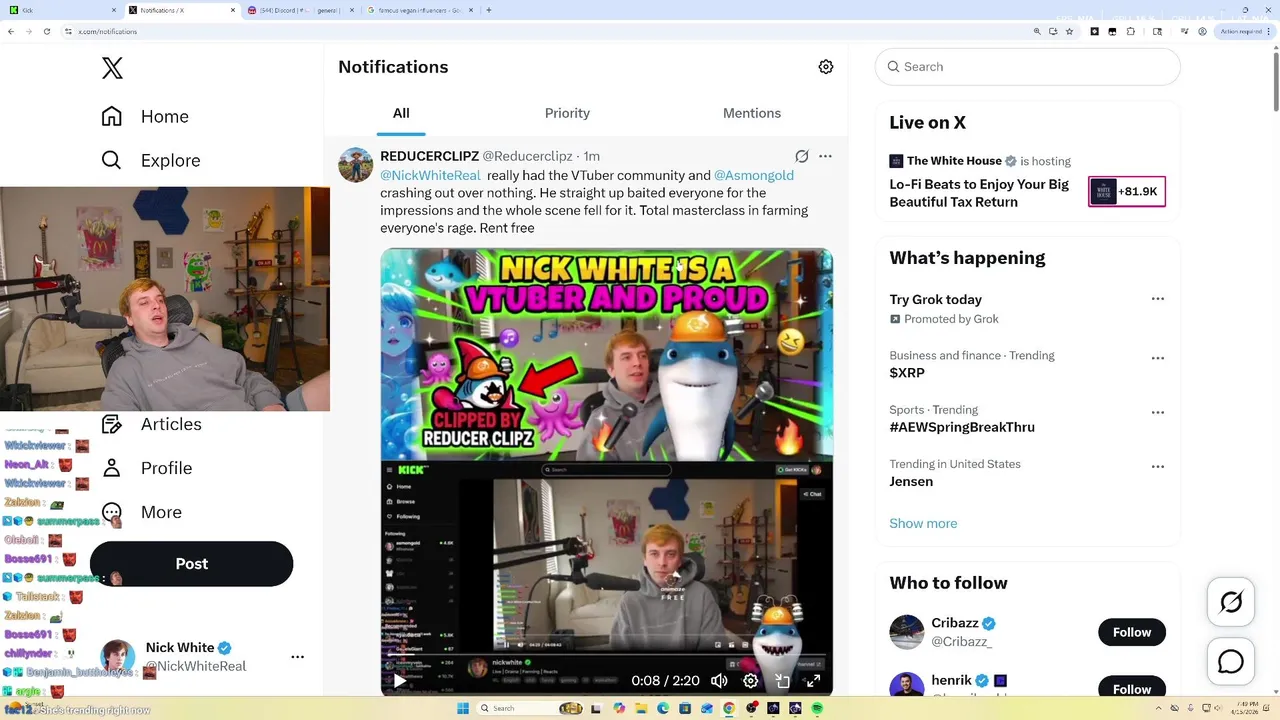1280x720 pixels.
Task: Open more options on REDUCERCLIPZ post
Action: pyautogui.click(x=825, y=156)
